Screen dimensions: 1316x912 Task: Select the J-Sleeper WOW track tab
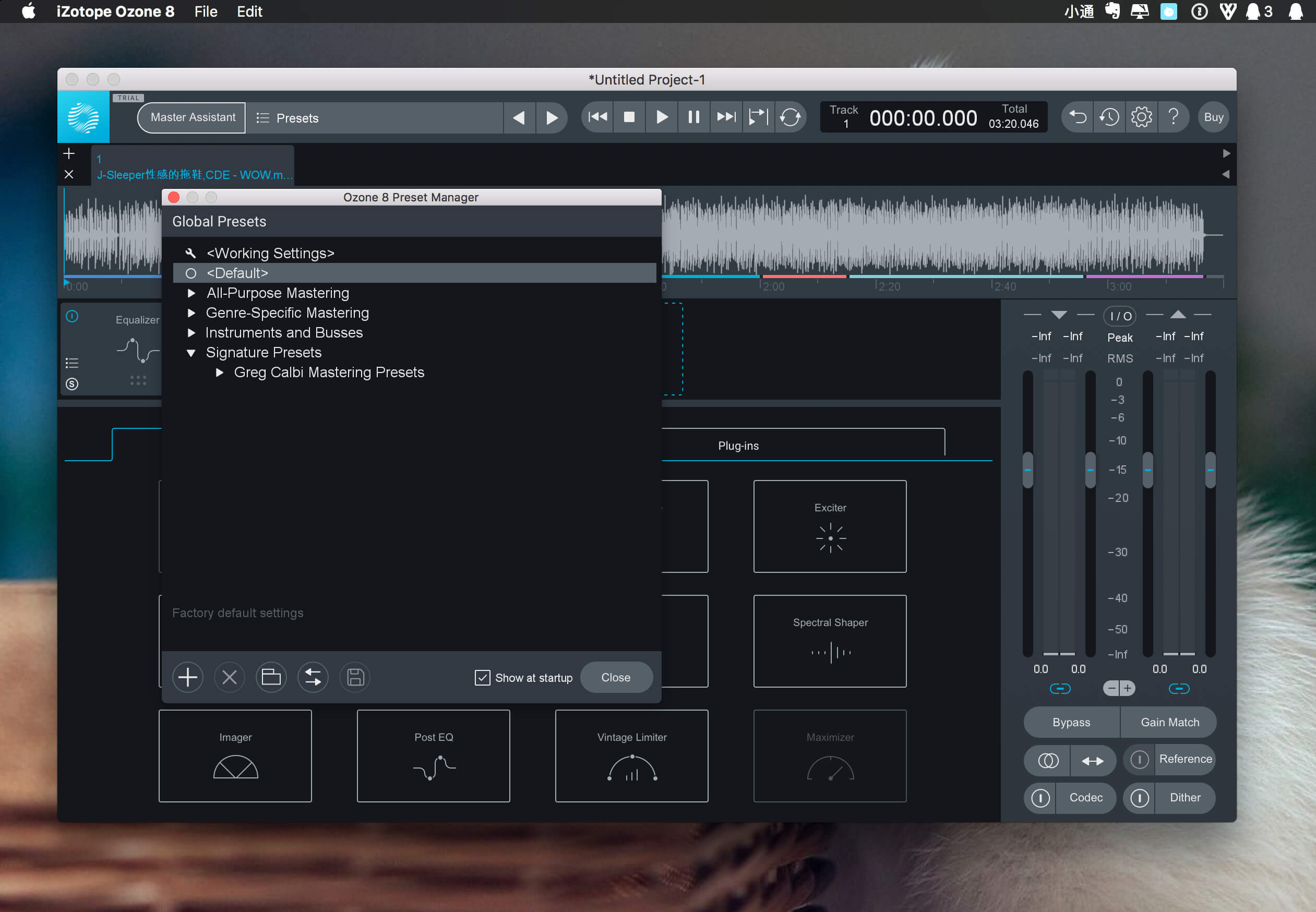(193, 166)
